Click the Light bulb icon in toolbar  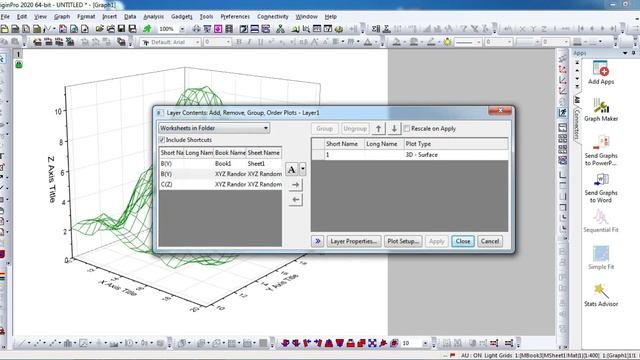click(x=447, y=42)
